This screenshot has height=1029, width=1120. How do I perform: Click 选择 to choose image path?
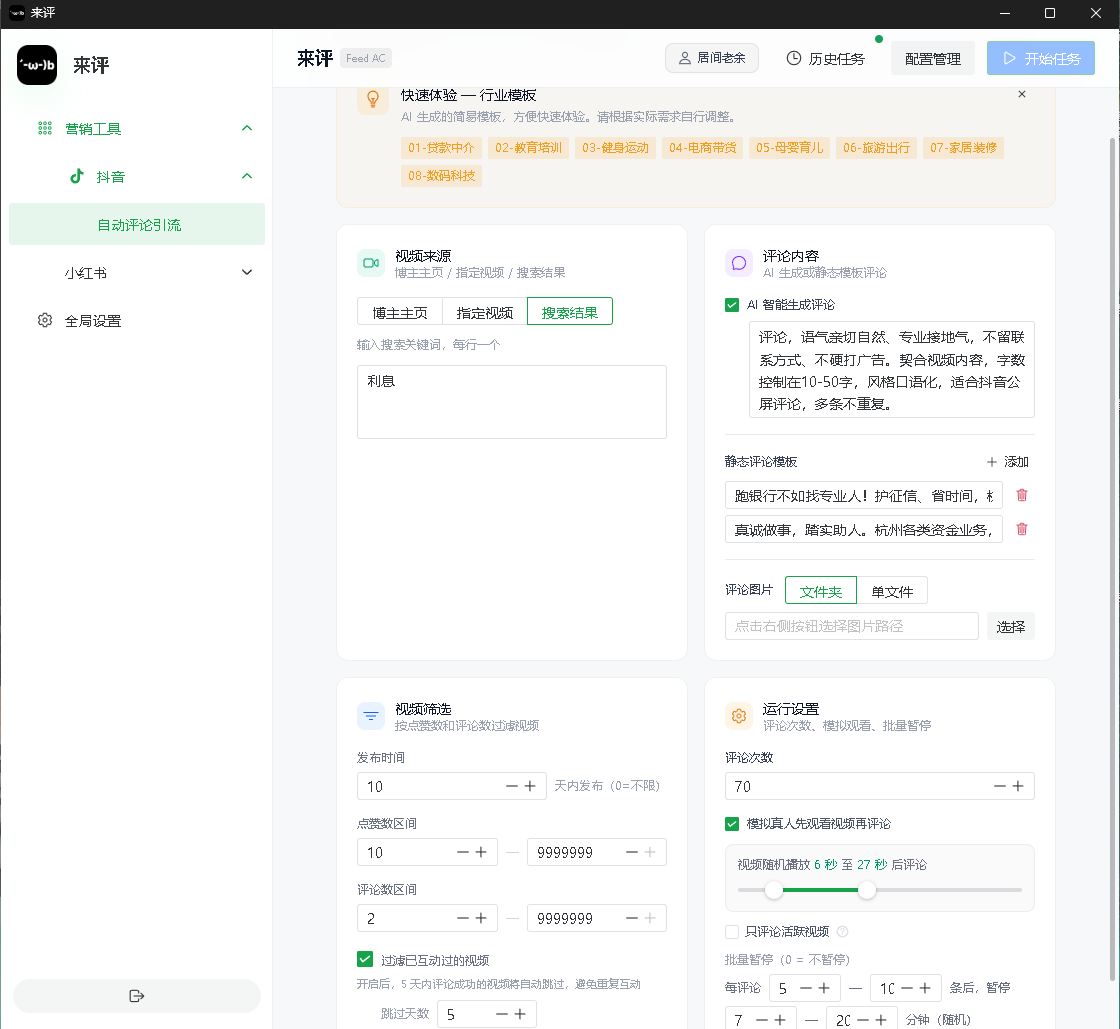(x=1010, y=626)
